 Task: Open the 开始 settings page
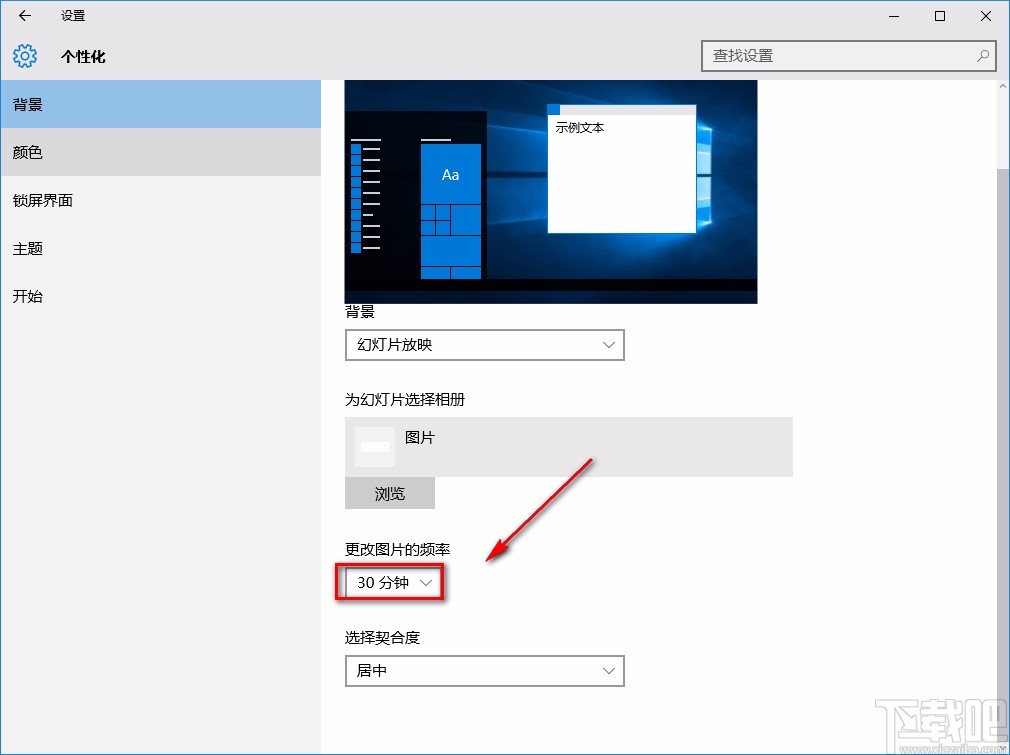[x=27, y=296]
